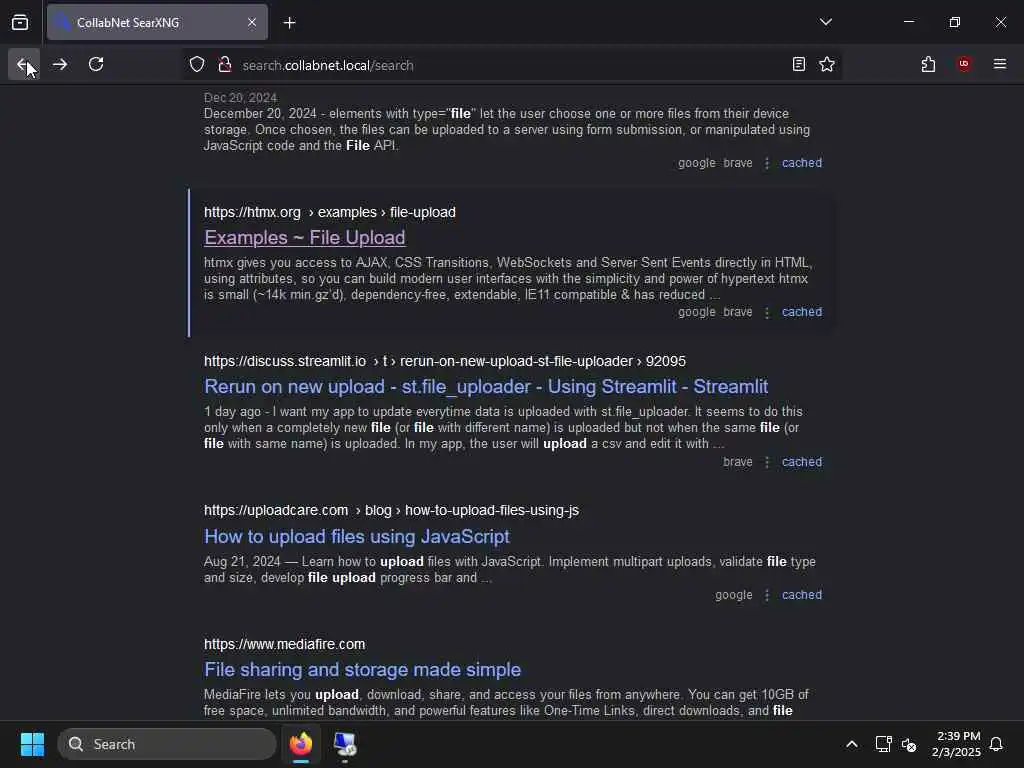
Task: Open cached link for the htmx result
Action: pyautogui.click(x=802, y=312)
